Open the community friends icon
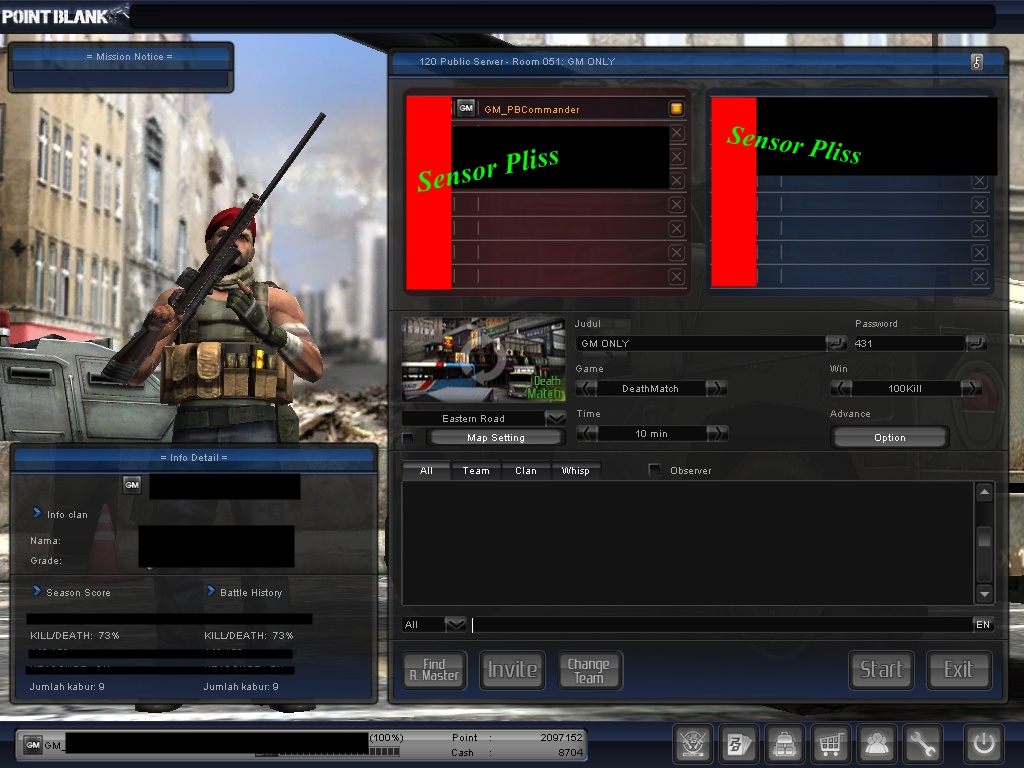1024x768 pixels. coord(876,744)
